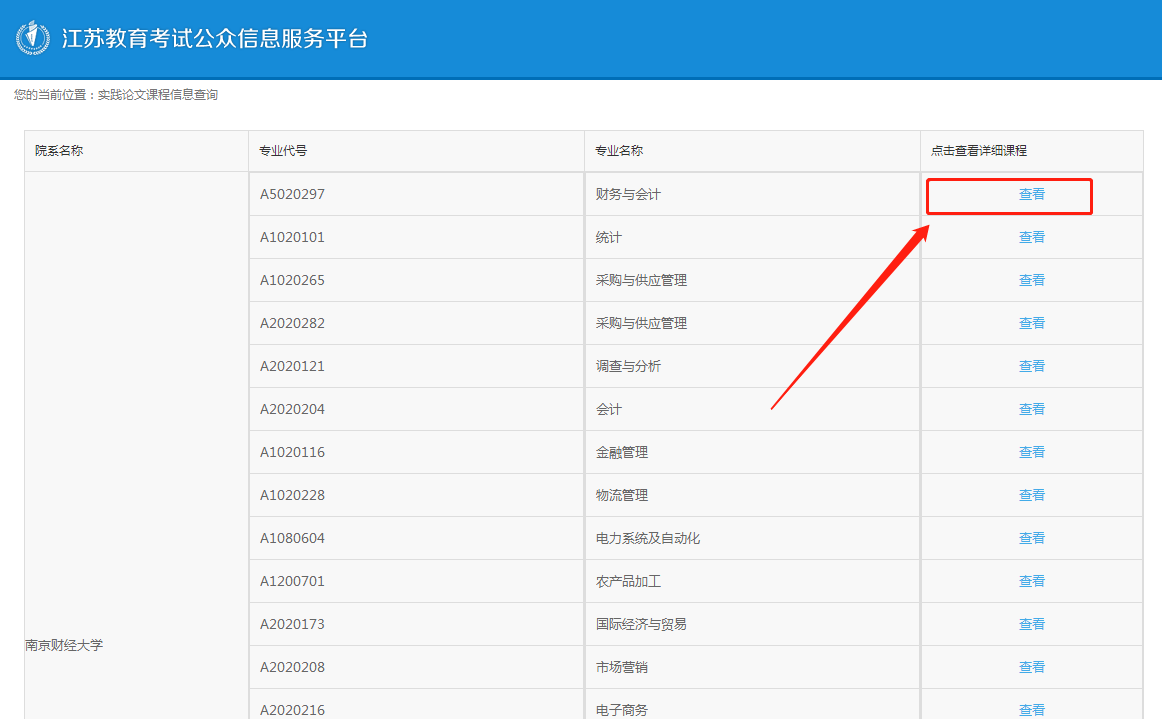This screenshot has width=1162, height=719.
Task: View courses for major code A1020265
Action: pyautogui.click(x=1031, y=281)
